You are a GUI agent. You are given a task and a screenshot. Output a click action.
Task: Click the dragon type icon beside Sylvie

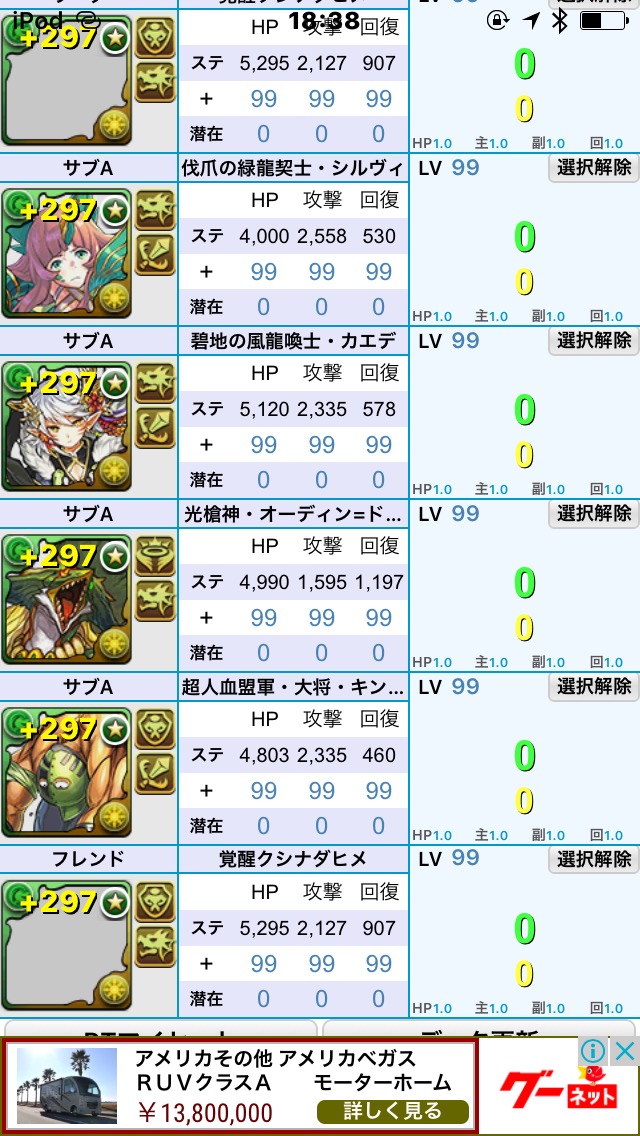pyautogui.click(x=156, y=210)
